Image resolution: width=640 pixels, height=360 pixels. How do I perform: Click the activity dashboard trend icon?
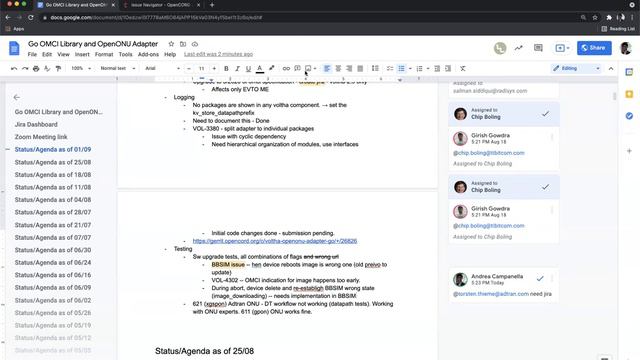click(518, 48)
